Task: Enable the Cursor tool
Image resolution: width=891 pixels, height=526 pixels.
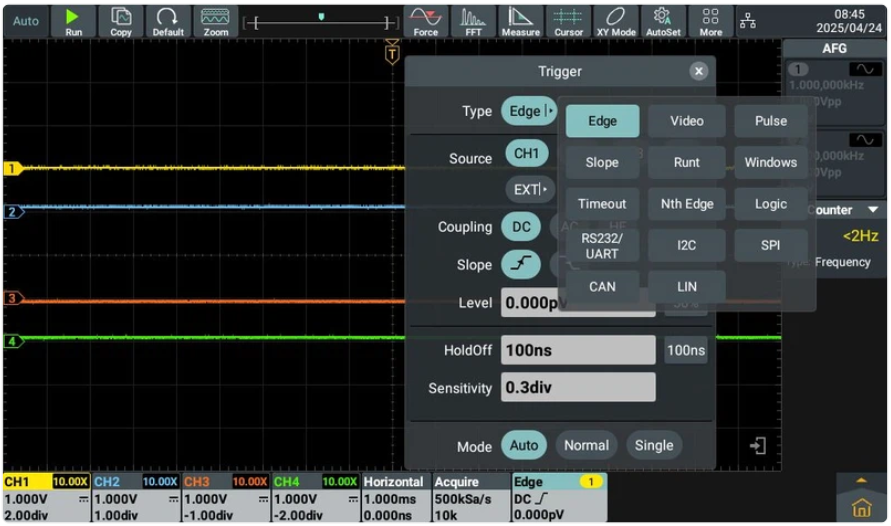Action: (x=568, y=21)
